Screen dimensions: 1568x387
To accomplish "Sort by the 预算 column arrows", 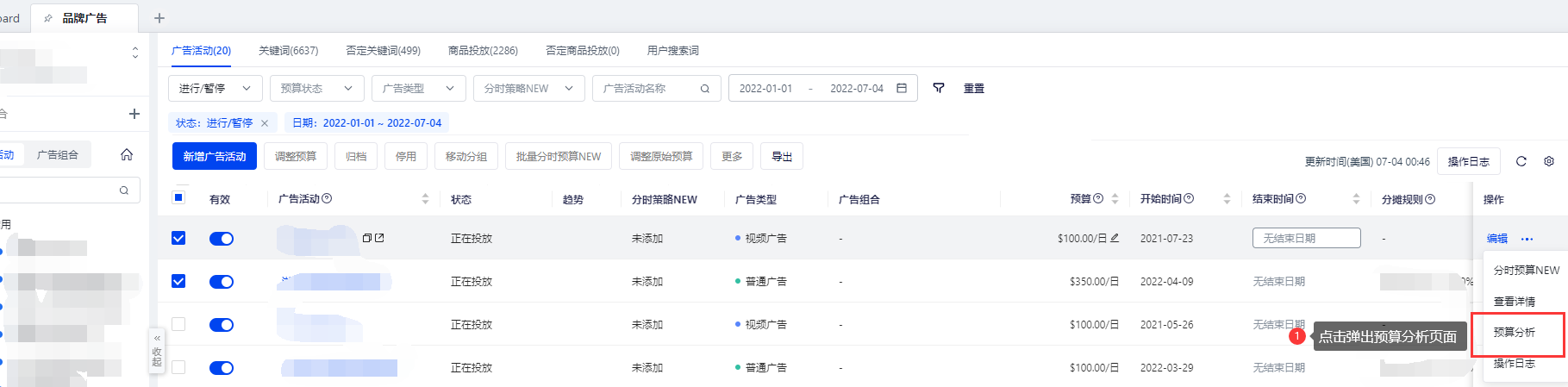I will tap(1115, 199).
